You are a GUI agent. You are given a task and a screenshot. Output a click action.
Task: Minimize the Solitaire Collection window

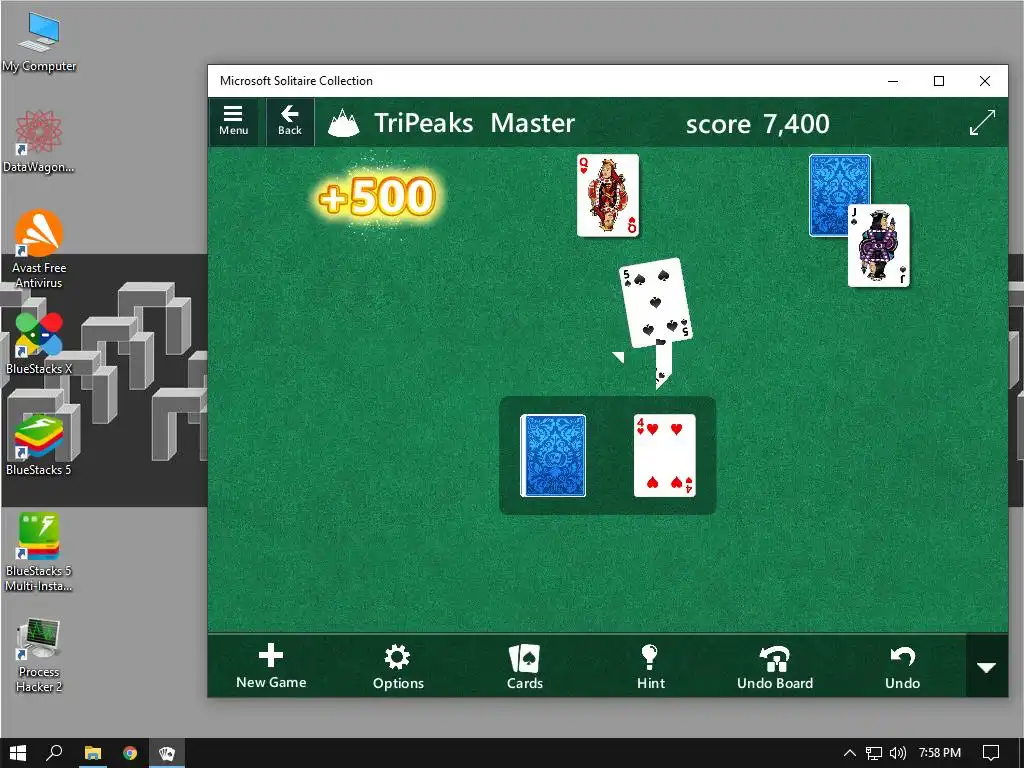tap(893, 81)
